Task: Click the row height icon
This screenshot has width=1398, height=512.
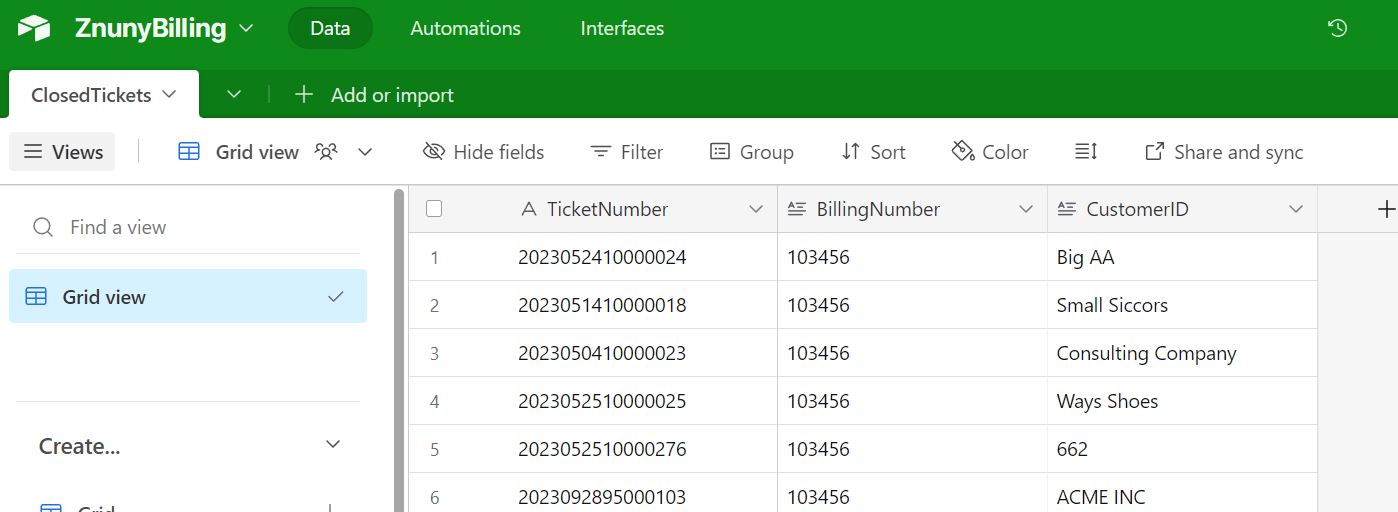Action: tap(1086, 152)
